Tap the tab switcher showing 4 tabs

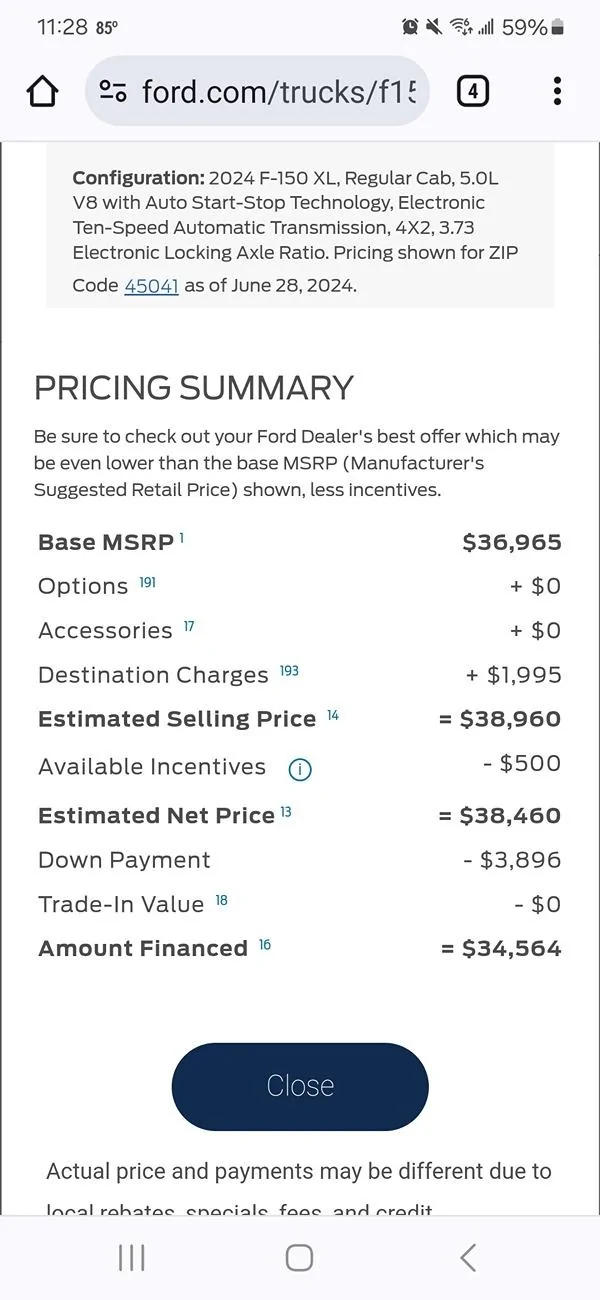point(472,91)
